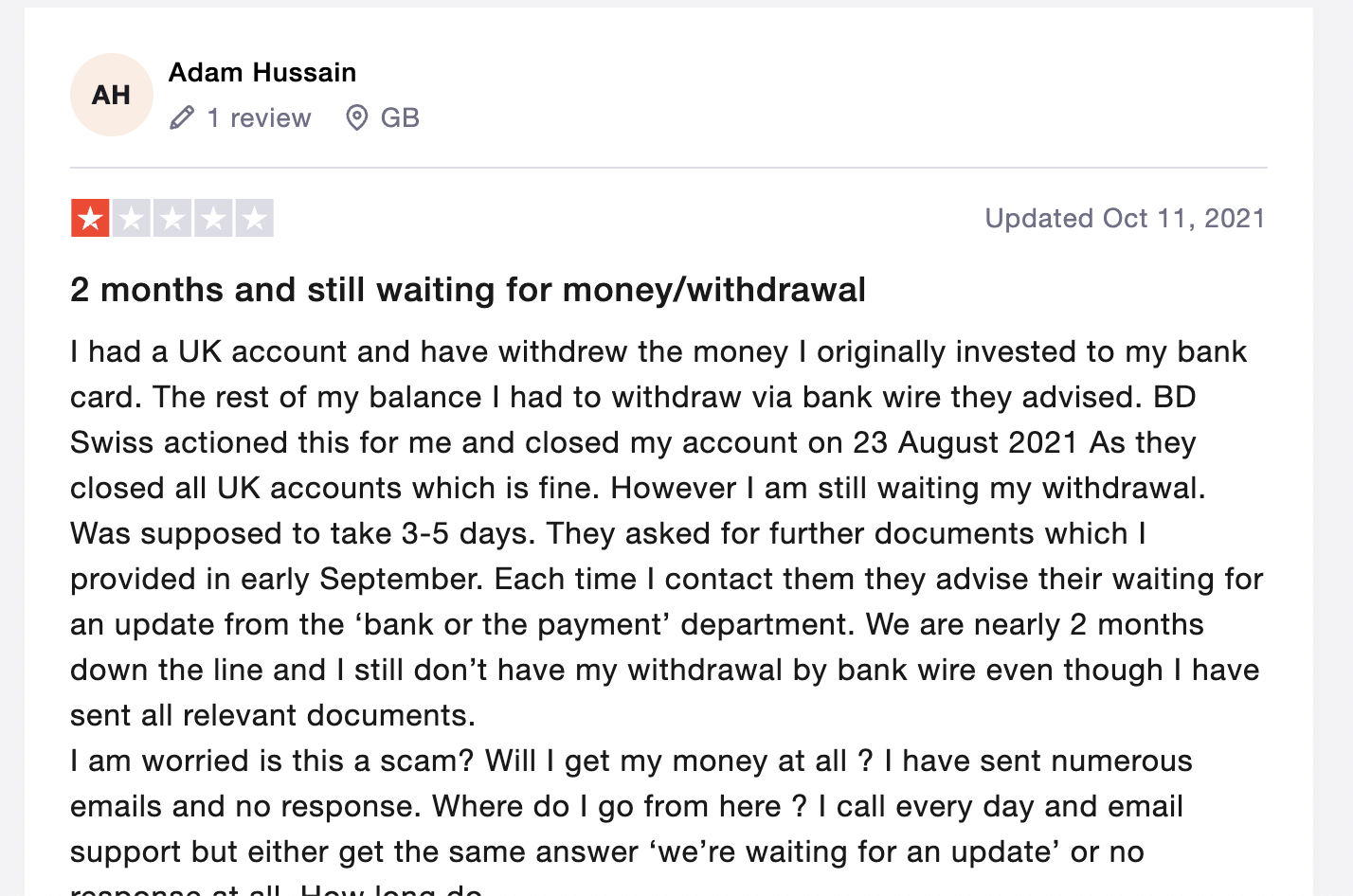
Task: Open Adam Hussain's profile name
Action: (262, 72)
